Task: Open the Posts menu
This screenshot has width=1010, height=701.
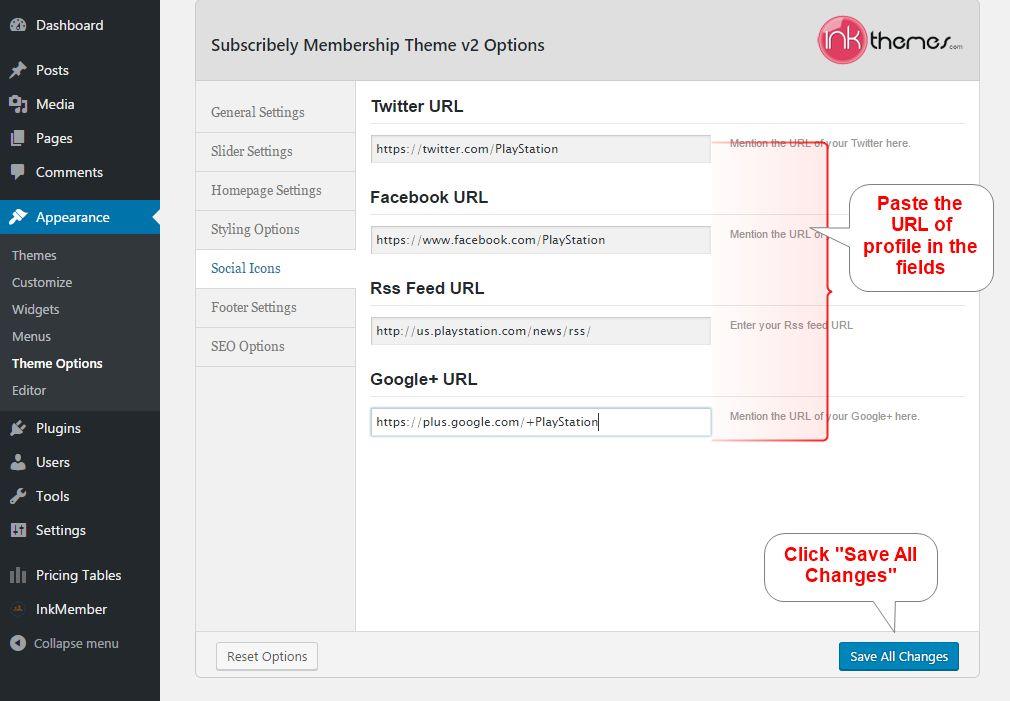Action: click(x=52, y=70)
